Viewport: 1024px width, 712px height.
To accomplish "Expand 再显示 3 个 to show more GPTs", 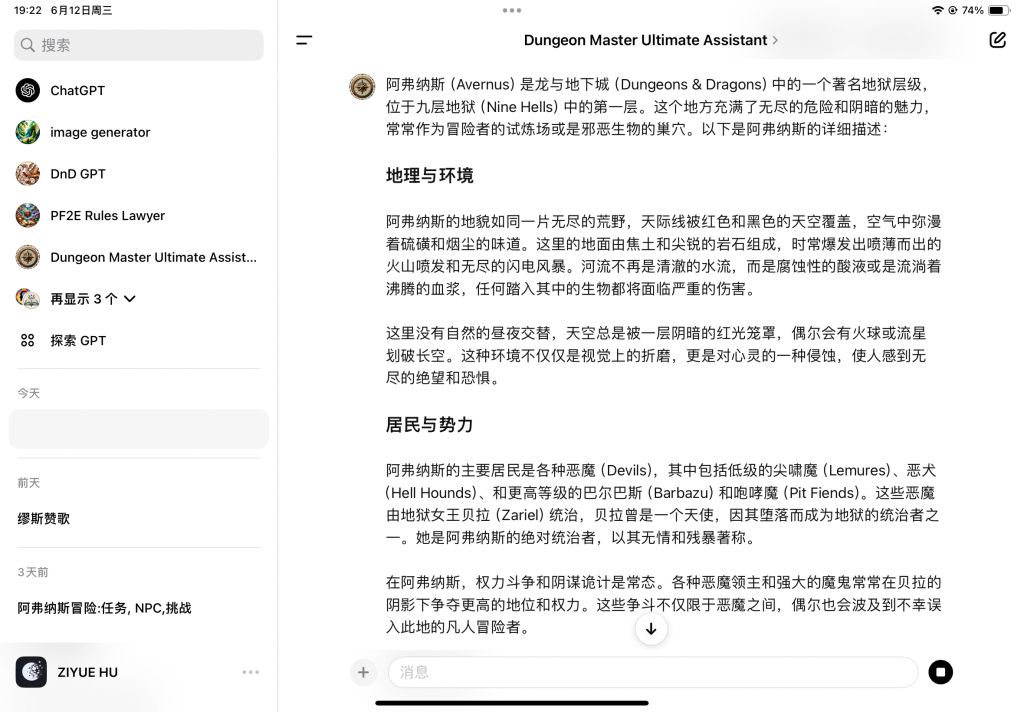I will (93, 299).
